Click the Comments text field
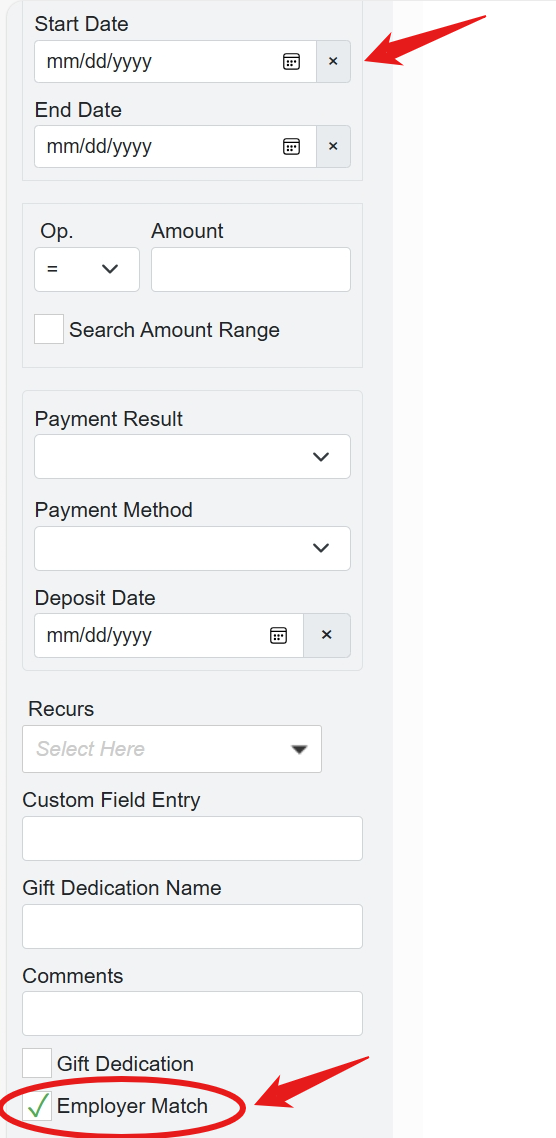 [192, 1014]
